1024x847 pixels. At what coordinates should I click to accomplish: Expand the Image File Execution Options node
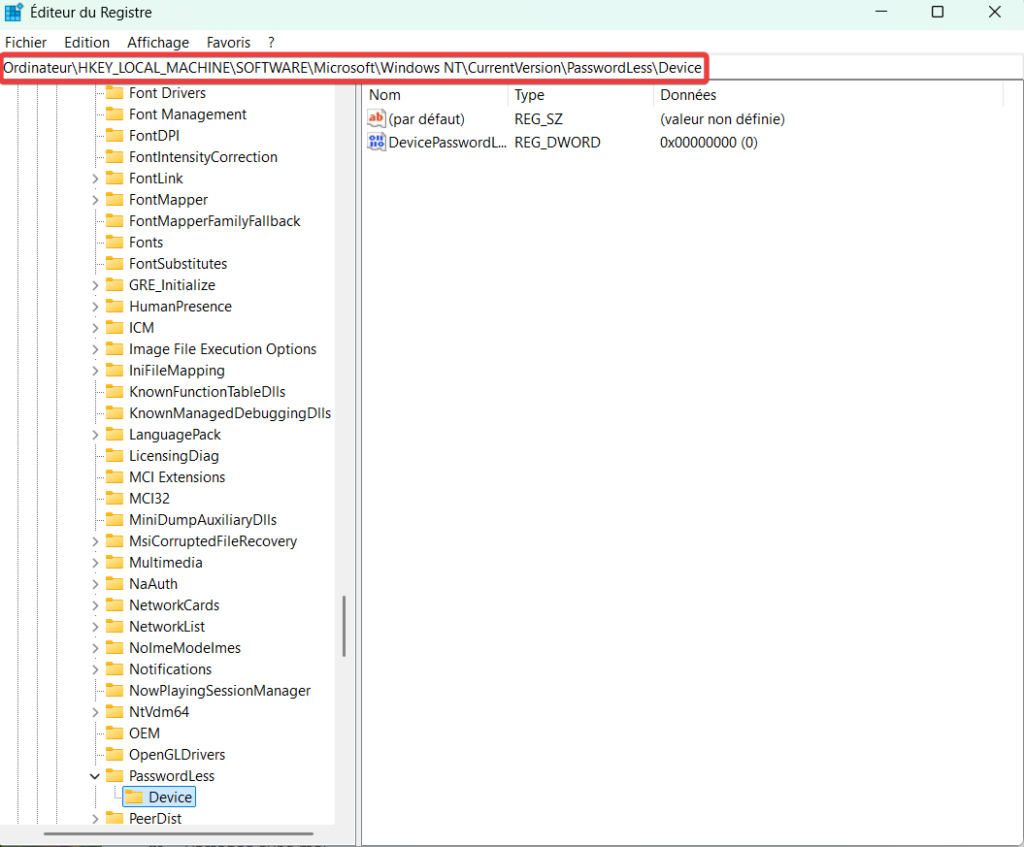pos(95,349)
